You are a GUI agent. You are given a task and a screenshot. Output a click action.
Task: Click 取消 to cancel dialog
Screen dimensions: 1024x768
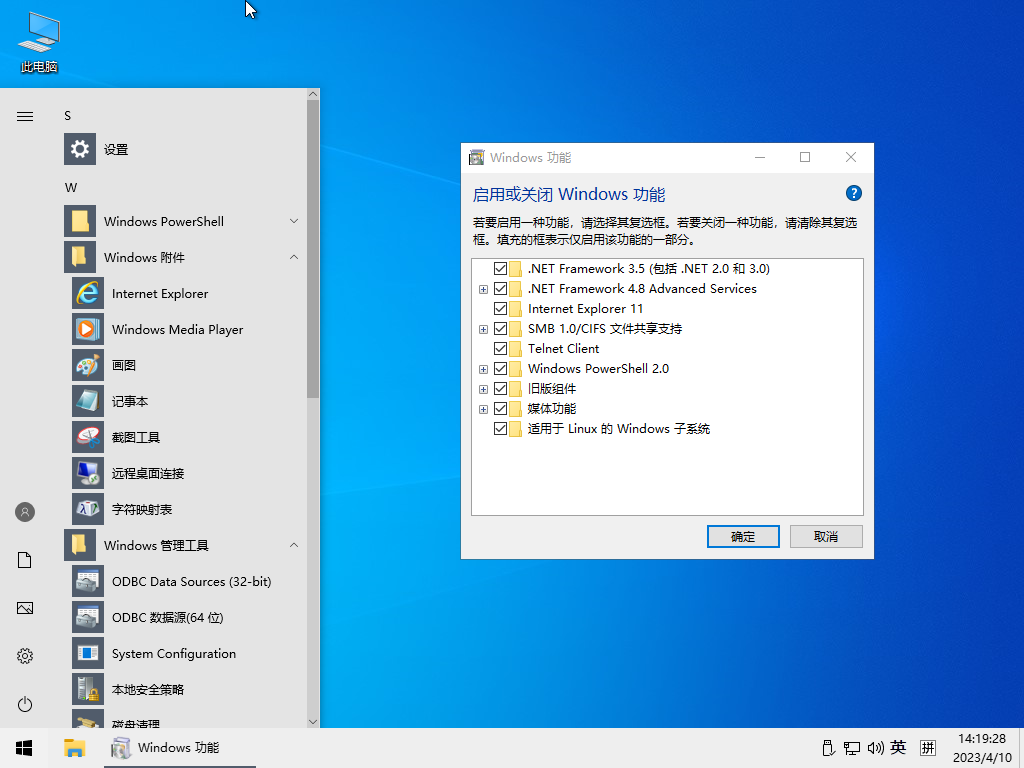pyautogui.click(x=826, y=537)
